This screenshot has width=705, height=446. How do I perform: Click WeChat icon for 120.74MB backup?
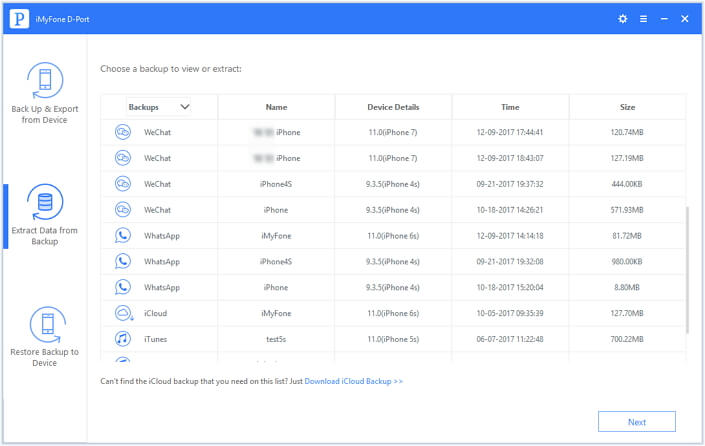[123, 132]
